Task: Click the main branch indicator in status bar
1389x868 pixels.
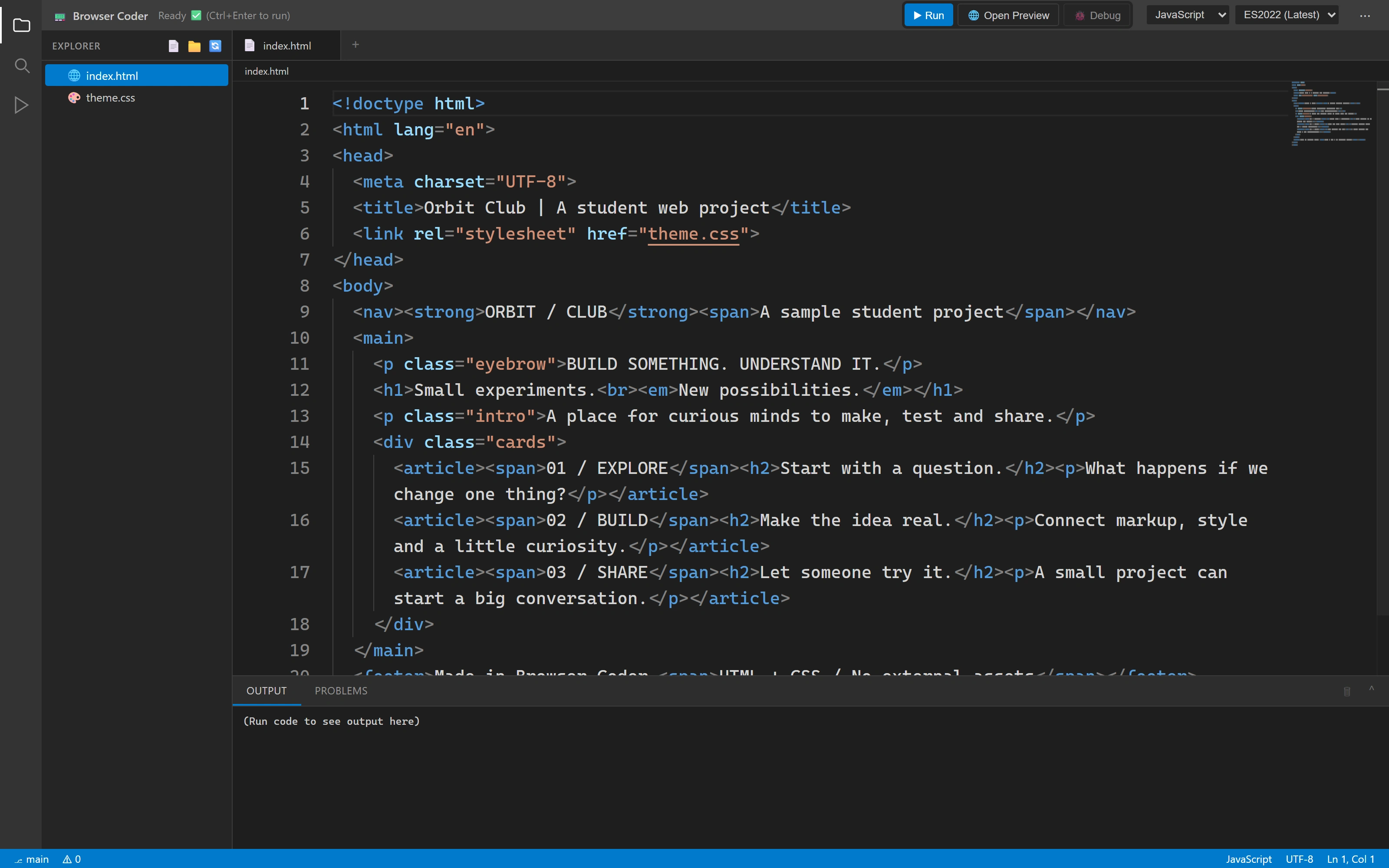Action: pos(32,859)
